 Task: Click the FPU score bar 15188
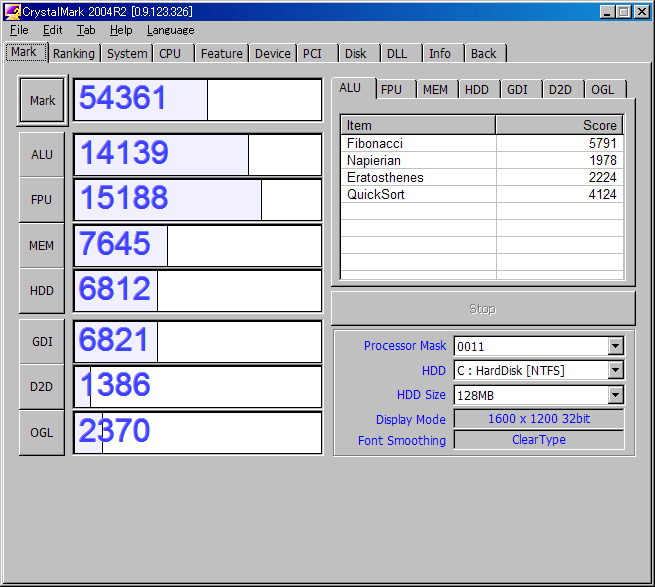click(198, 200)
